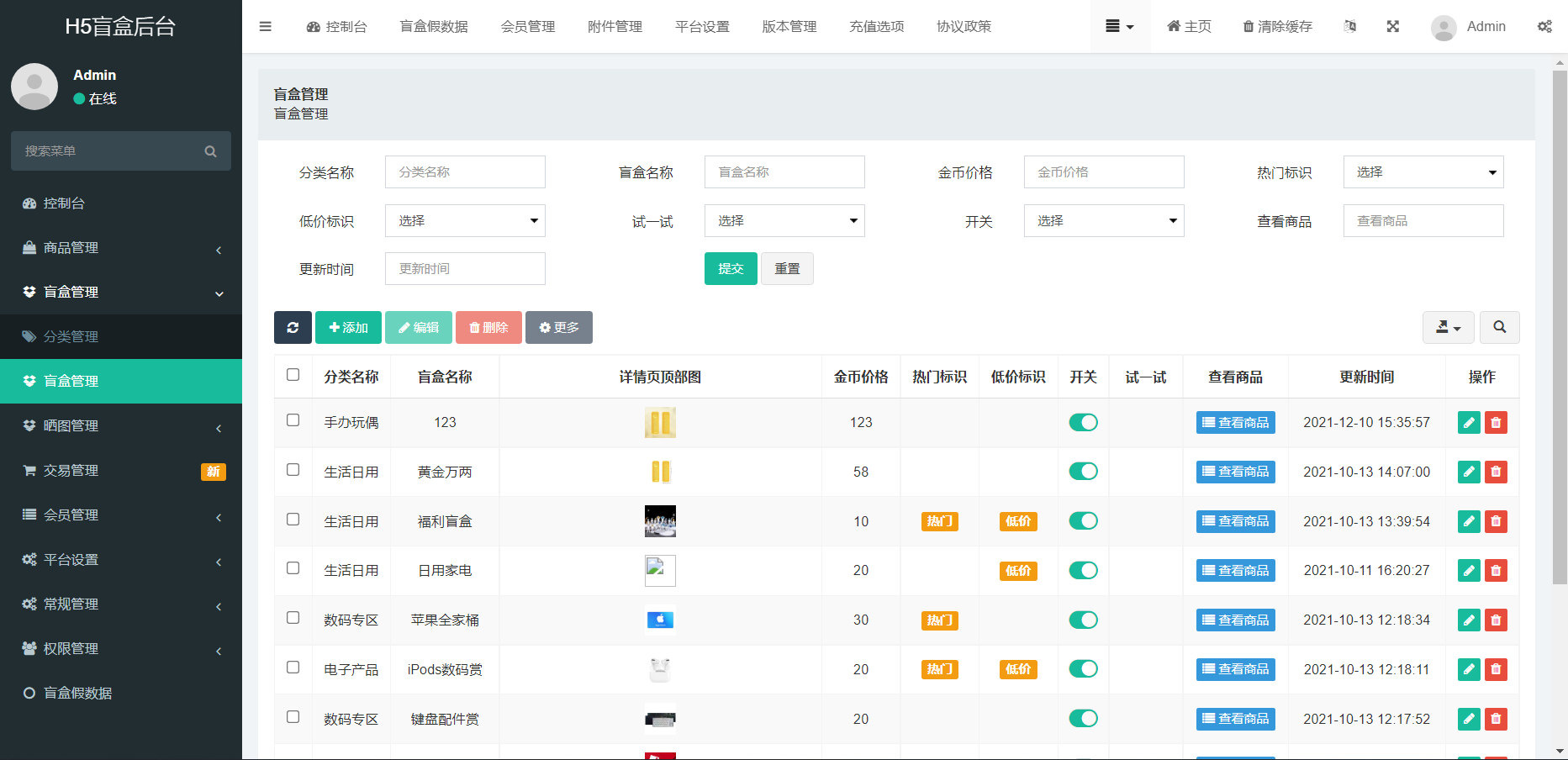1568x760 pixels.
Task: Expand the 商品管理 sidebar menu
Action: [121, 248]
